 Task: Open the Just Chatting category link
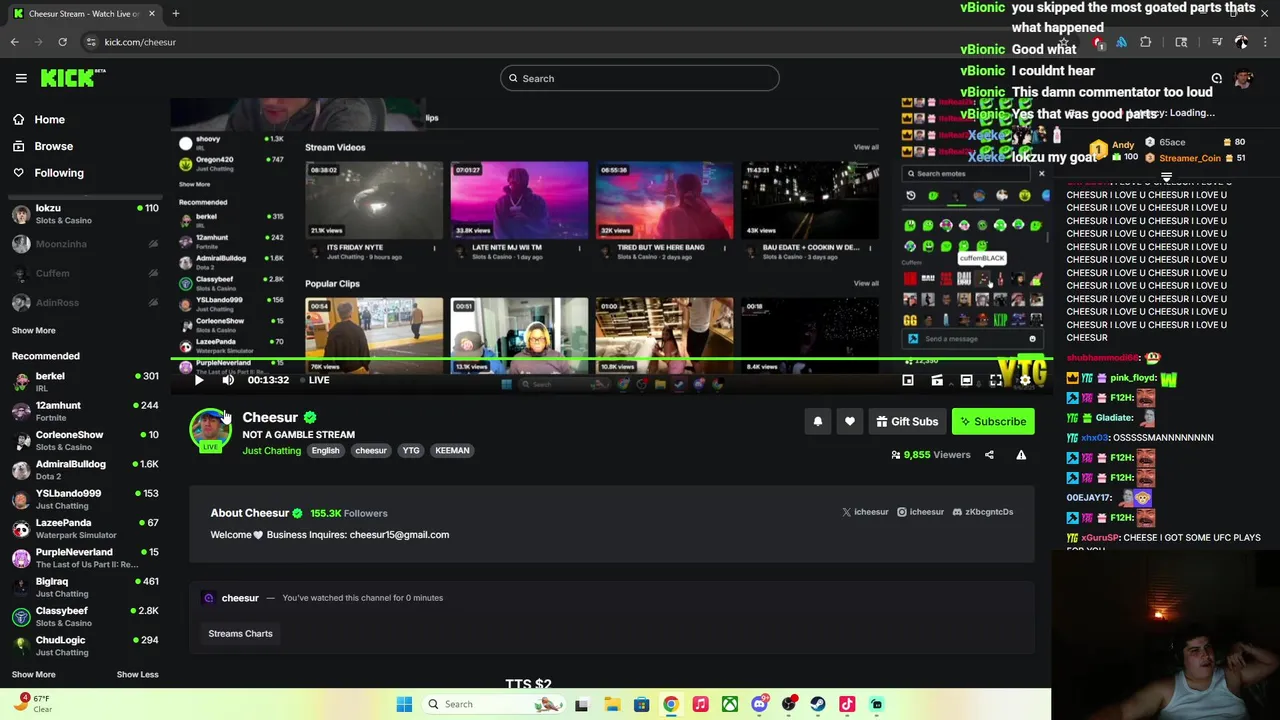click(271, 451)
